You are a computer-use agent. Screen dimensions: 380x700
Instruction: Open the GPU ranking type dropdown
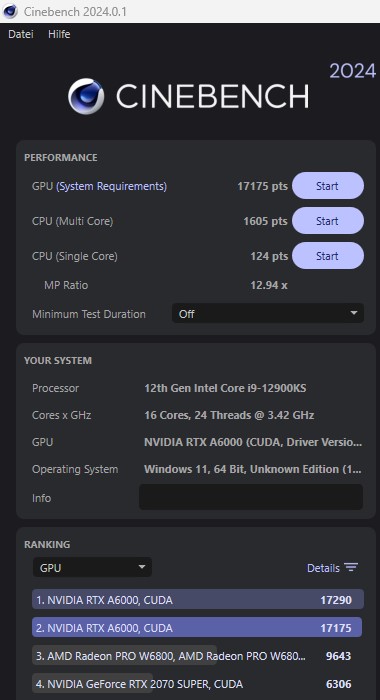pyautogui.click(x=92, y=567)
